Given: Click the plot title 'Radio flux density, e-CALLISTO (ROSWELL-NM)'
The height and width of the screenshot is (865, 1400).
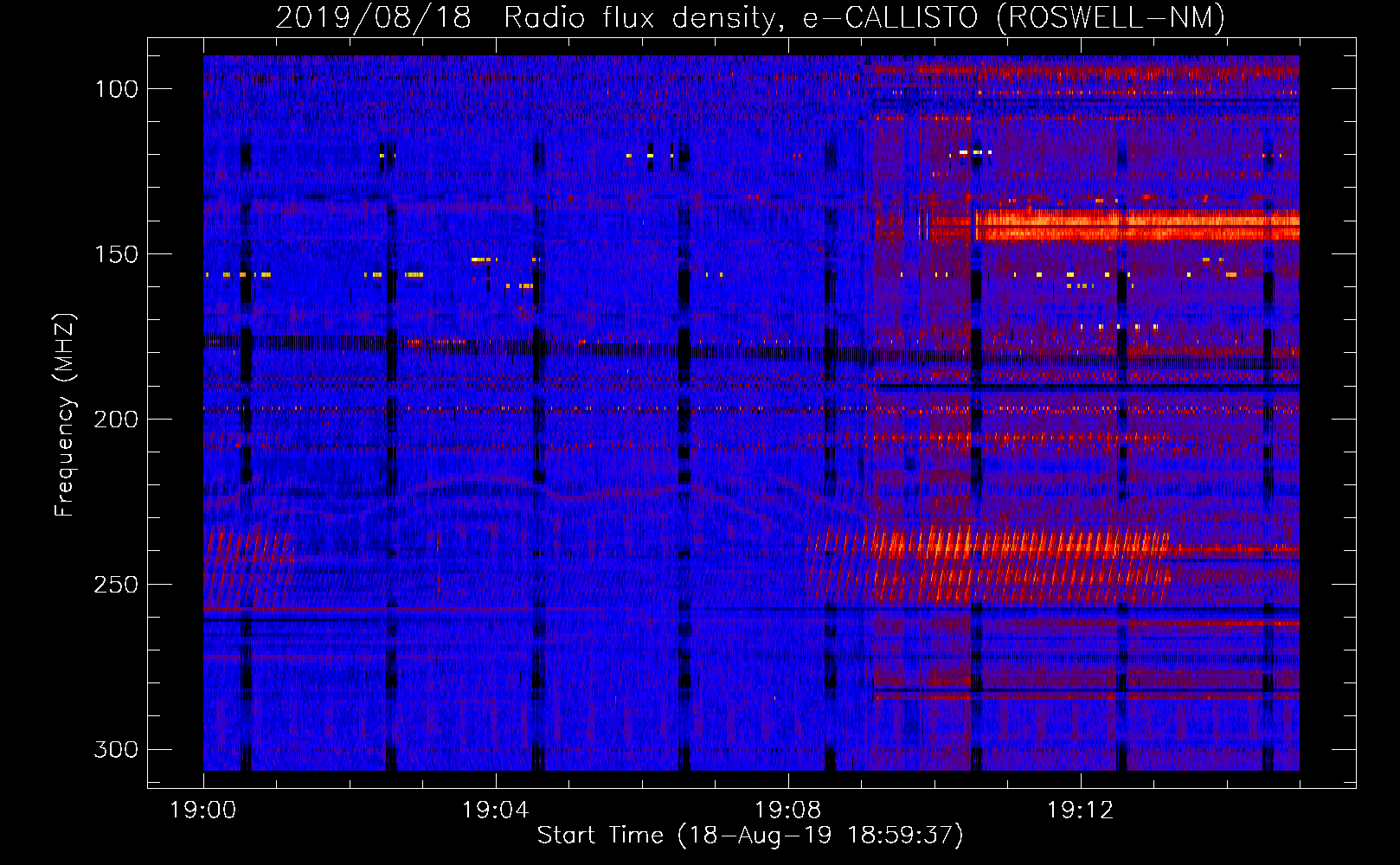Looking at the screenshot, I should [x=864, y=17].
